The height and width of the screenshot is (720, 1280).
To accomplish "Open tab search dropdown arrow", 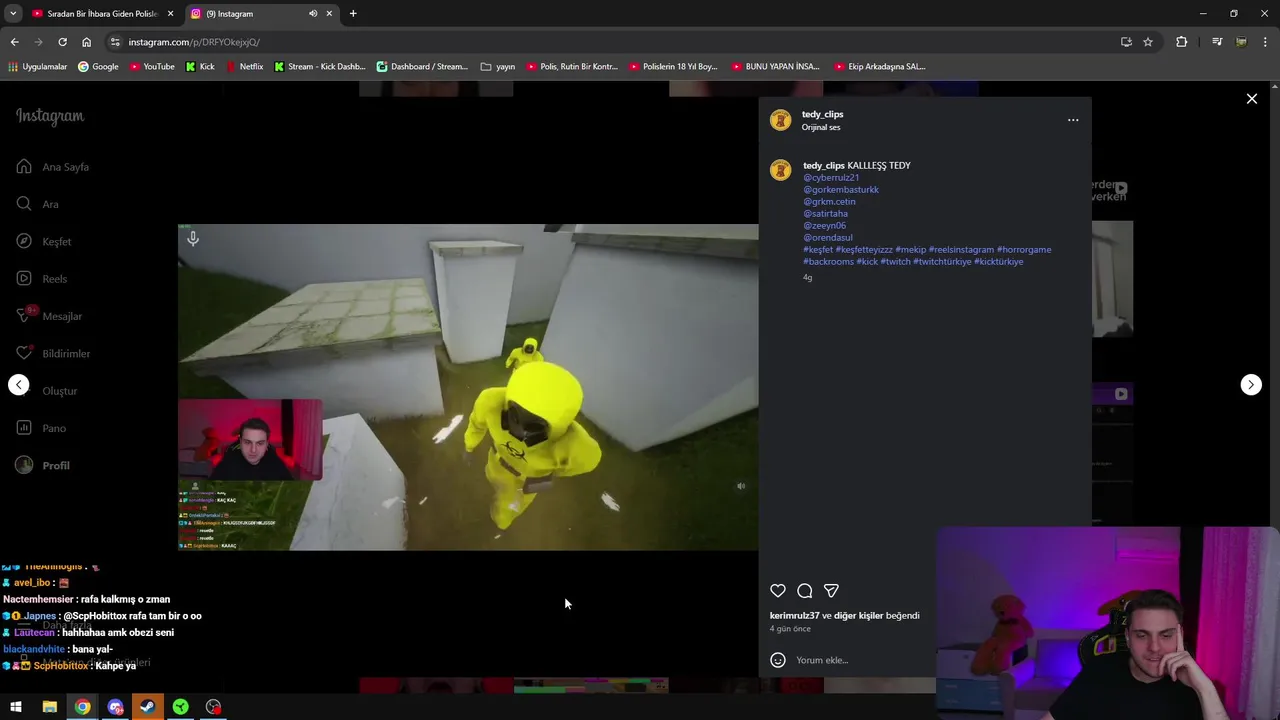I will click(x=13, y=14).
